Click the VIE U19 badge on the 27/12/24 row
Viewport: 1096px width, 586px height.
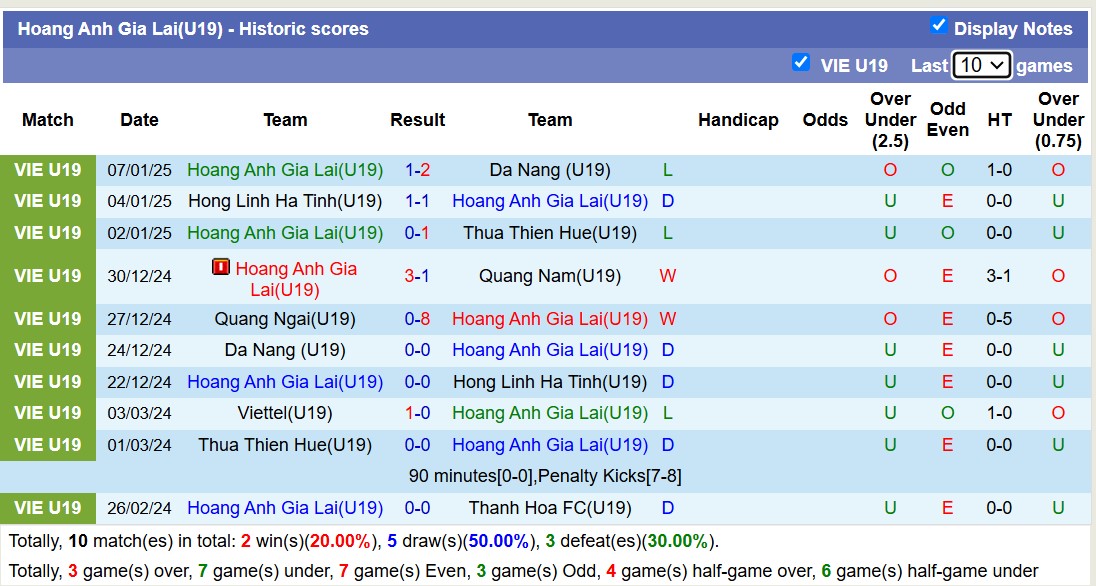(x=47, y=318)
